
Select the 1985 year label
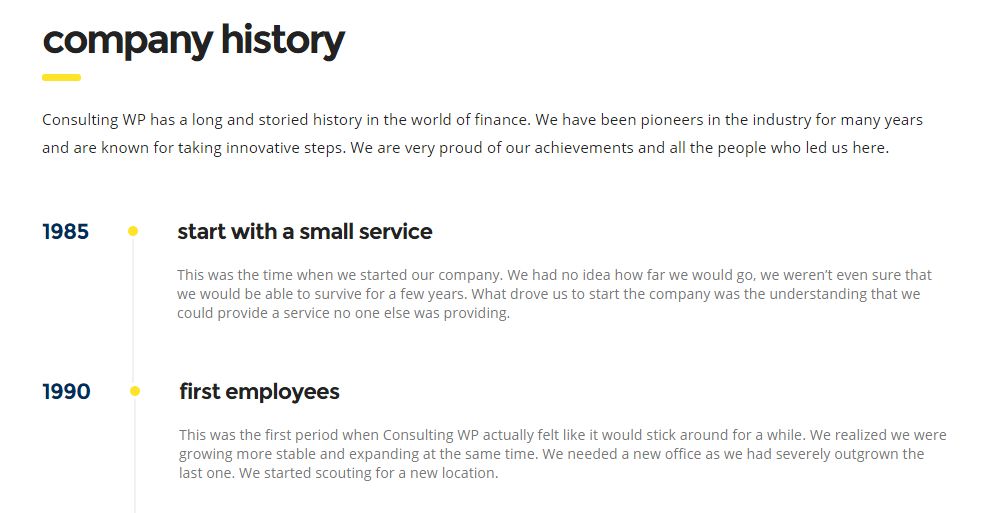click(x=66, y=232)
